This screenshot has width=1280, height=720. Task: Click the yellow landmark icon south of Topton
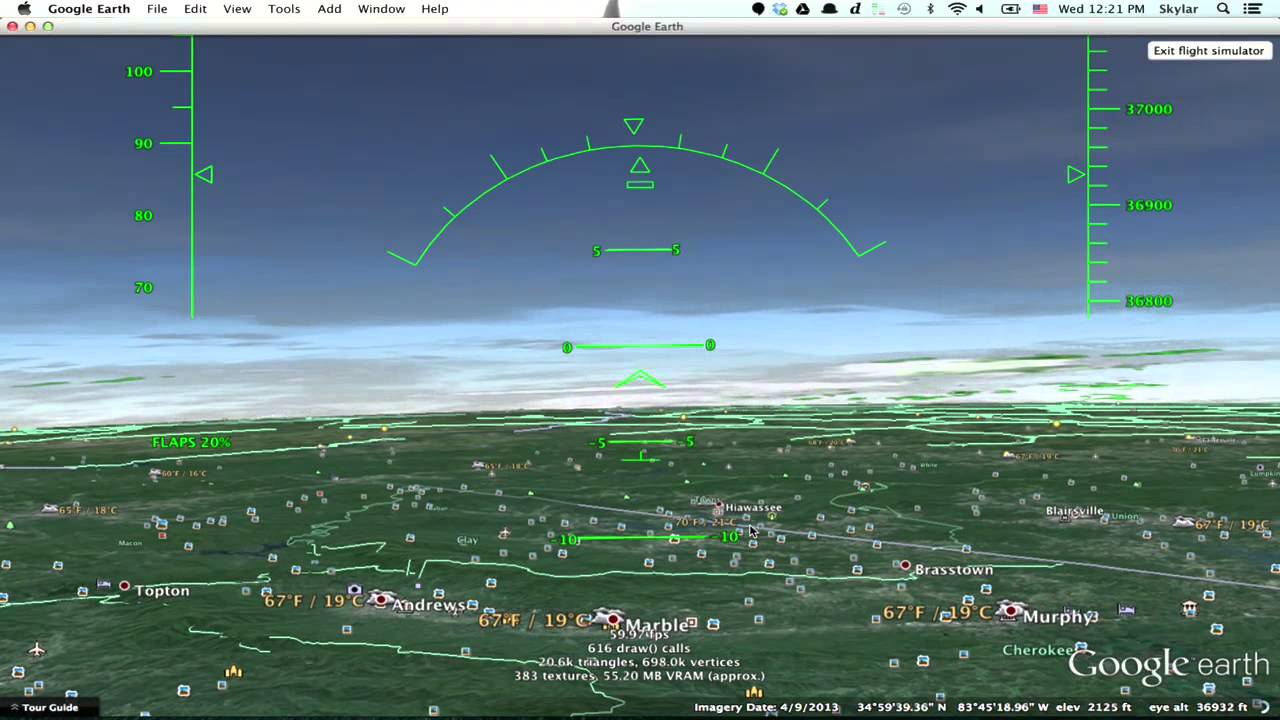(234, 671)
